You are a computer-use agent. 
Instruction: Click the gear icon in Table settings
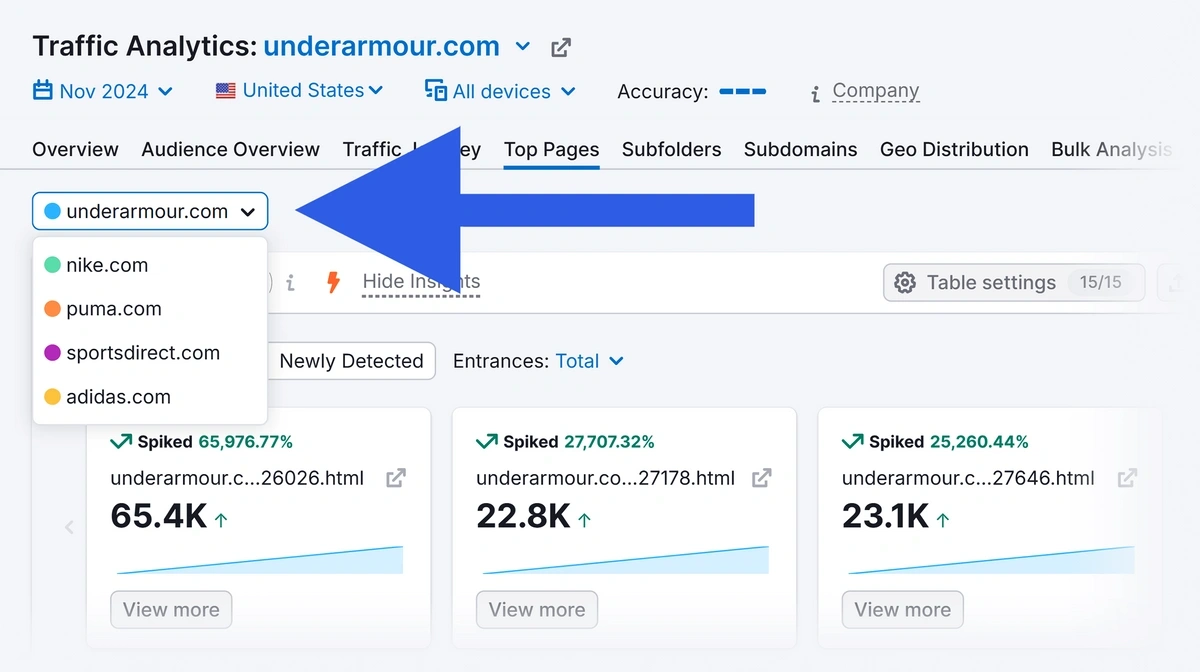click(905, 283)
